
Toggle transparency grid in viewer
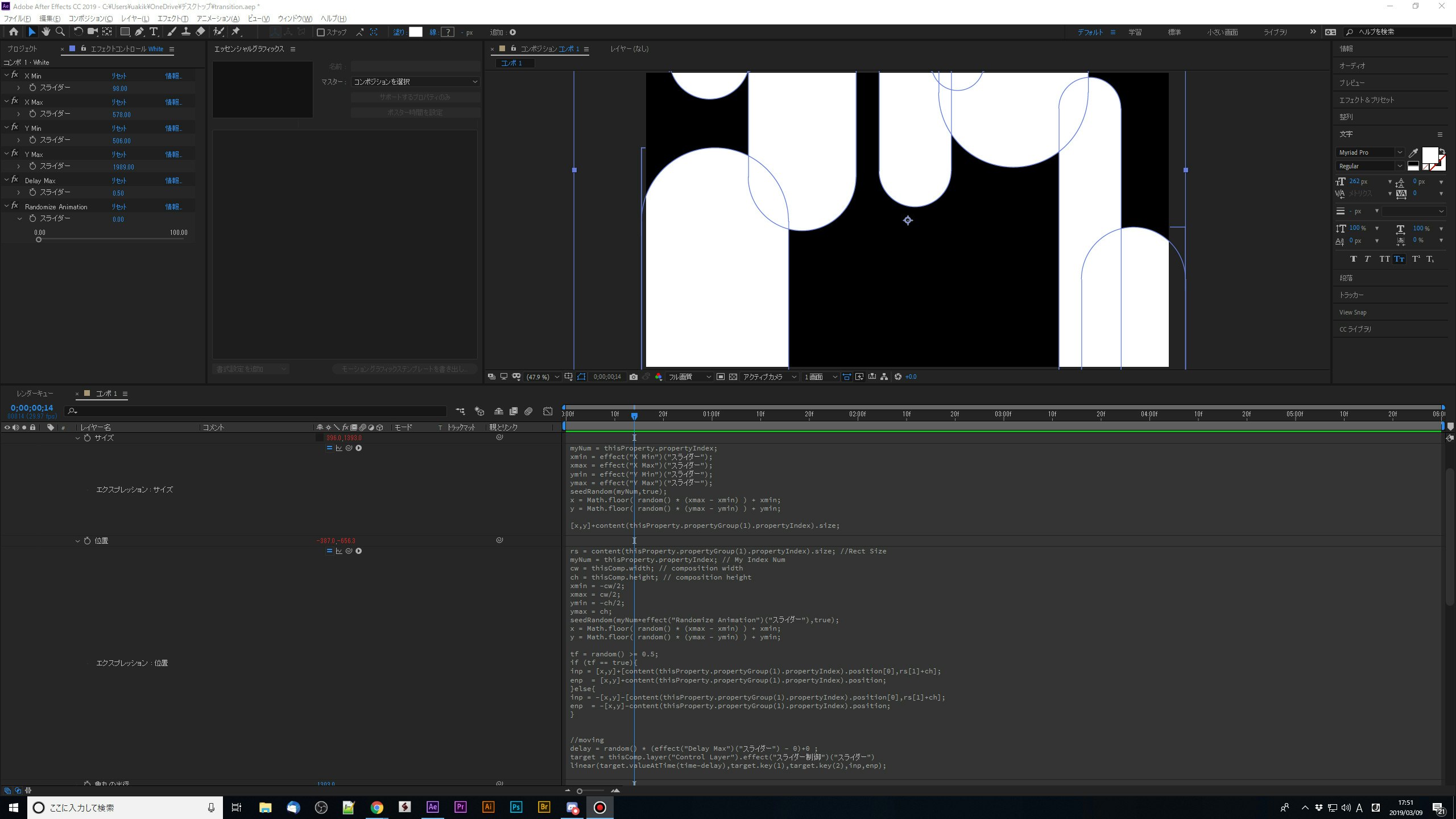point(733,377)
